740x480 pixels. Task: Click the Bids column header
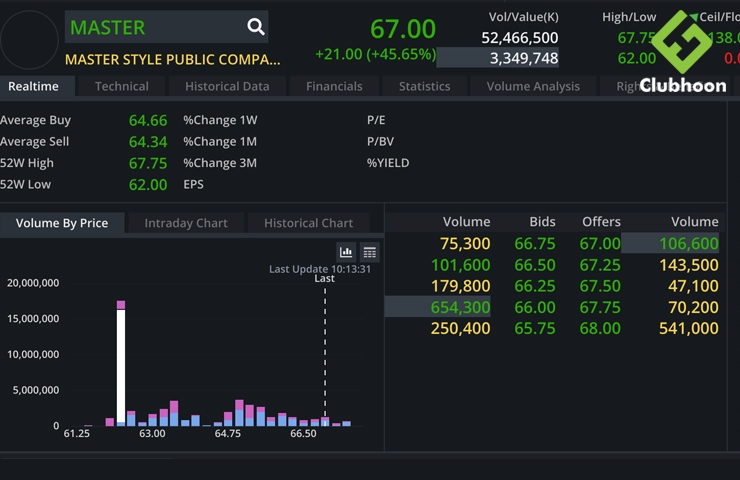click(x=542, y=222)
